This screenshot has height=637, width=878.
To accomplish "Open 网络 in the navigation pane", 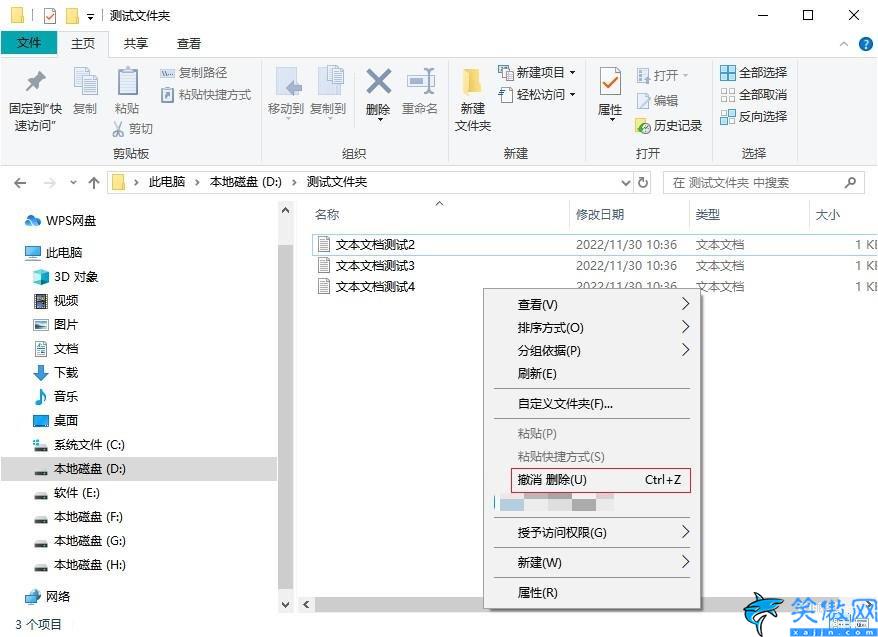I will tap(48, 597).
